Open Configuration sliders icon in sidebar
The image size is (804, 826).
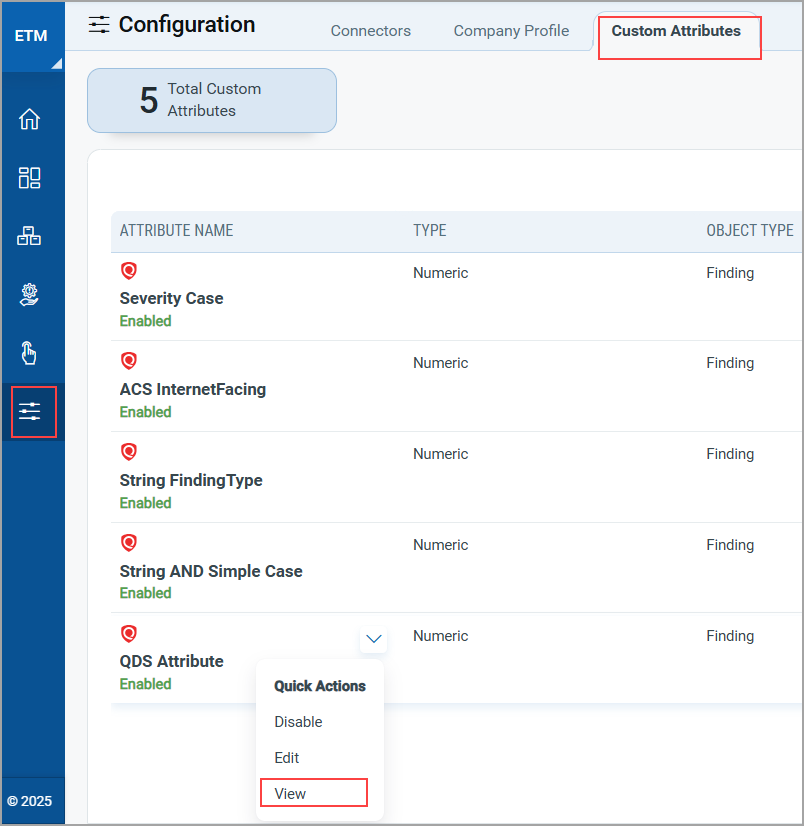30,411
